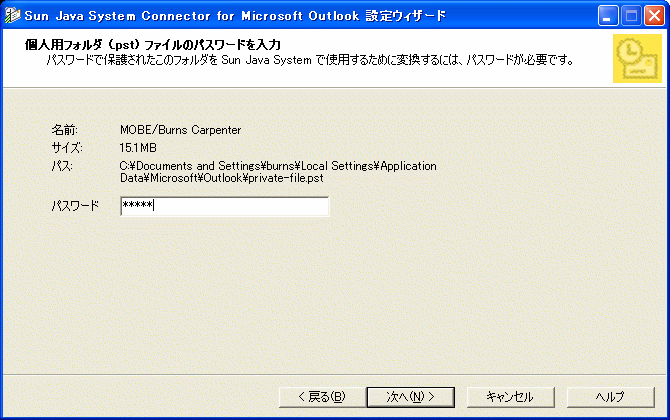
Task: Click the size value 15.1MB
Action: click(x=138, y=148)
